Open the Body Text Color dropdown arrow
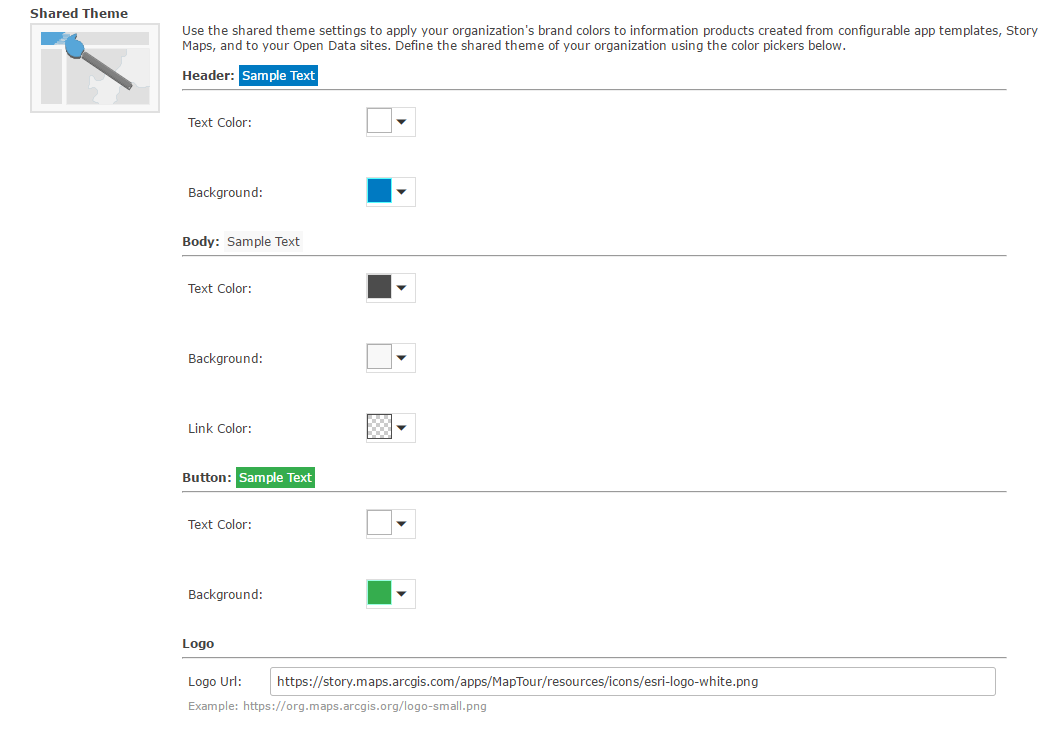 pos(402,288)
